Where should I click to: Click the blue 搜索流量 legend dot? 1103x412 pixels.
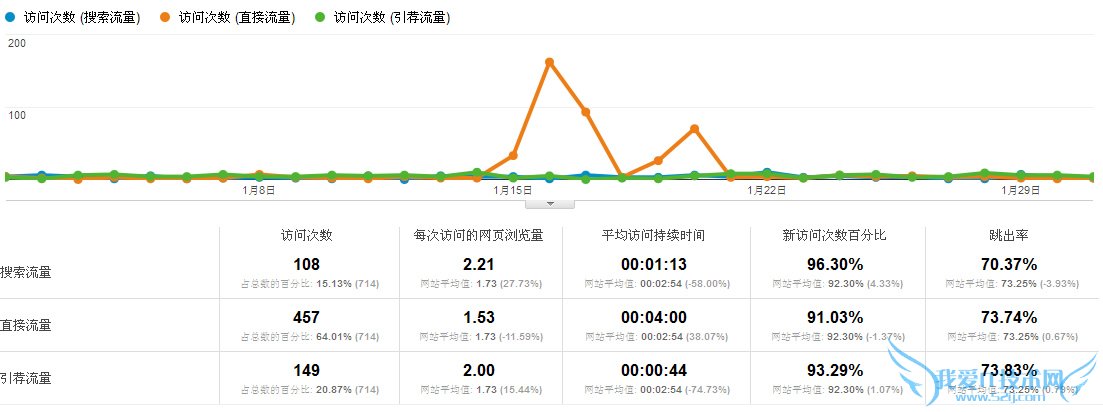[x=11, y=17]
